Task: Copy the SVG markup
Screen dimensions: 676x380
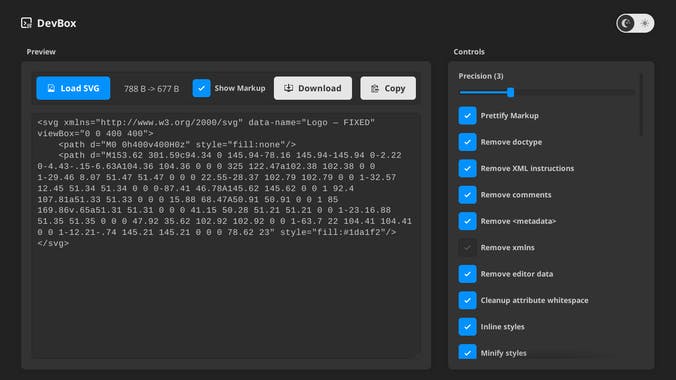Action: (388, 88)
